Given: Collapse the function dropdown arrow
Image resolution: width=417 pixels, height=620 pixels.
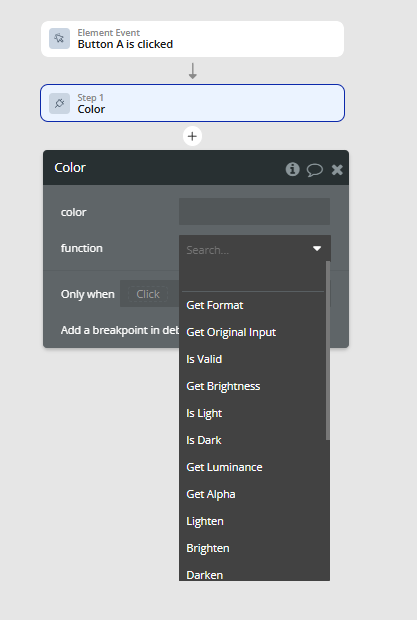Looking at the screenshot, I should pos(317,249).
